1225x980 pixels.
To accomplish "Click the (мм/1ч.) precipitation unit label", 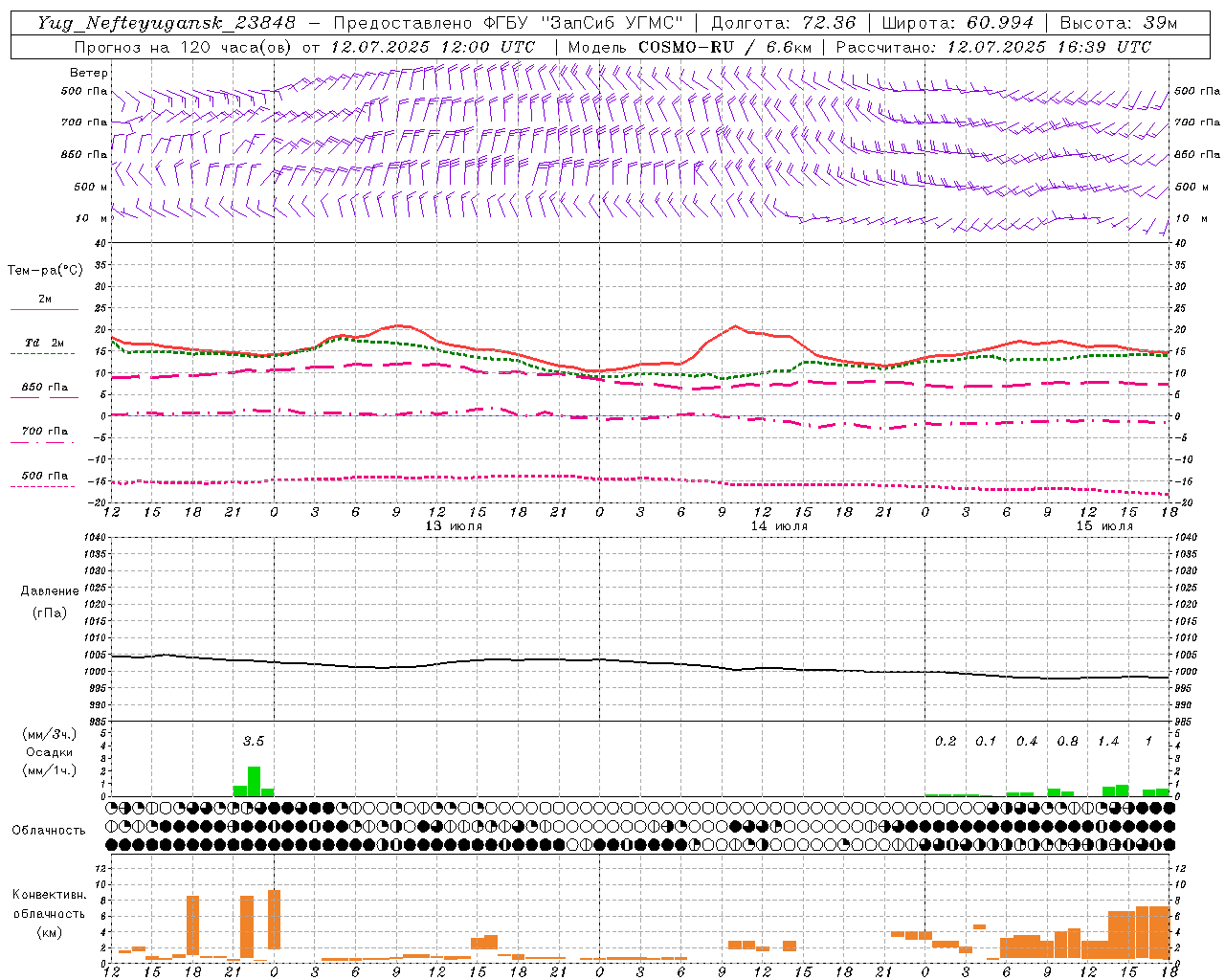I will click(51, 770).
